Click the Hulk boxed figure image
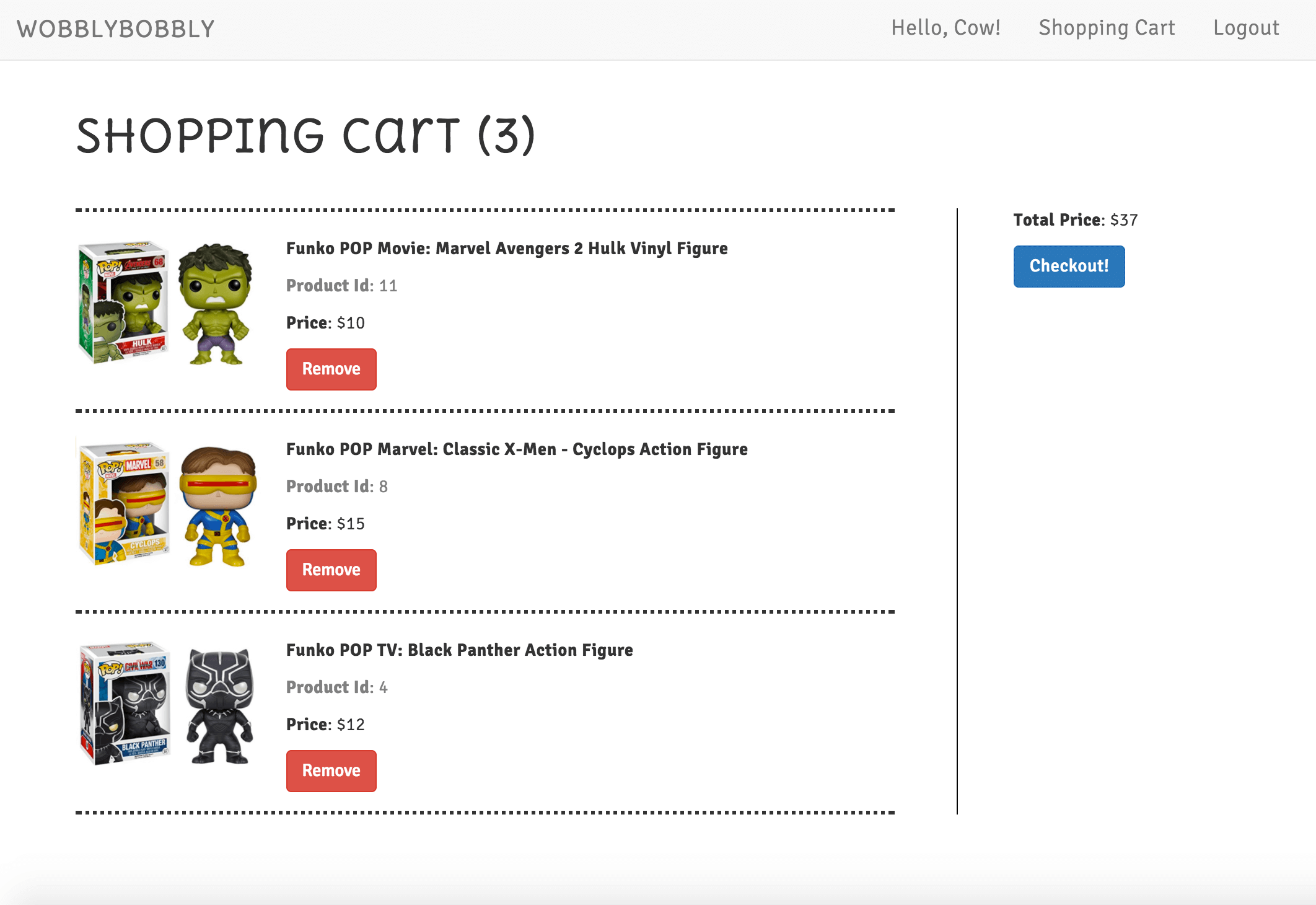The image size is (1316, 905). [124, 302]
